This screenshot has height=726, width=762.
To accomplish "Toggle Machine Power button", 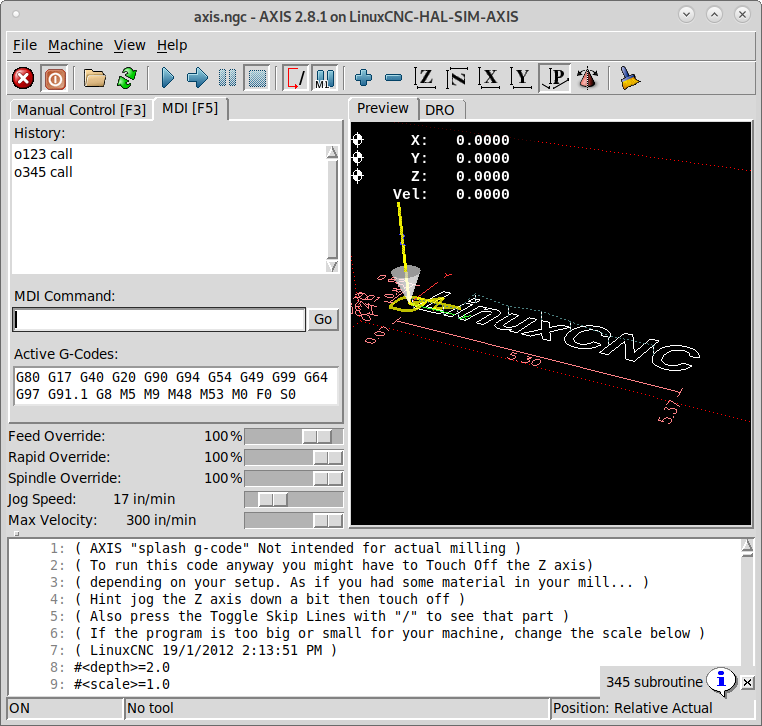I will [x=54, y=78].
